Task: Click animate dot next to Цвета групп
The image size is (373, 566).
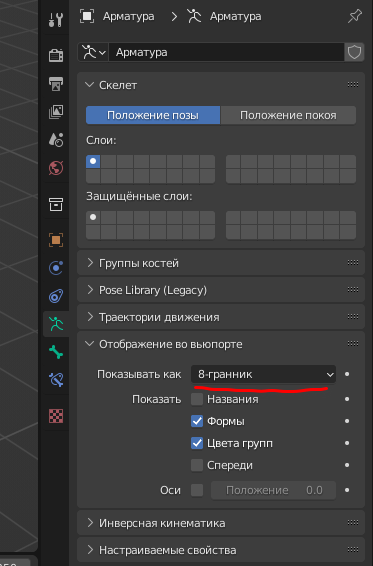Action: click(347, 443)
